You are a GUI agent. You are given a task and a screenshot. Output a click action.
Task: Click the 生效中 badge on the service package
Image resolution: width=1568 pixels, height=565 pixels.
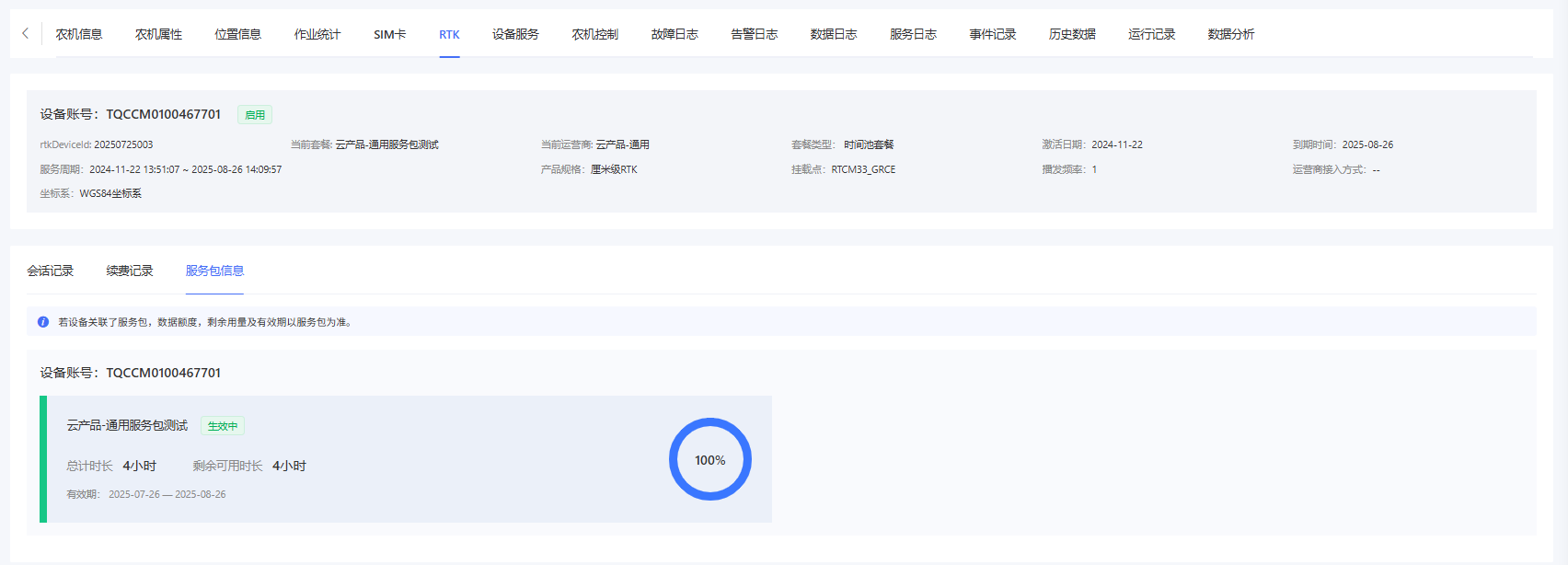(223, 426)
